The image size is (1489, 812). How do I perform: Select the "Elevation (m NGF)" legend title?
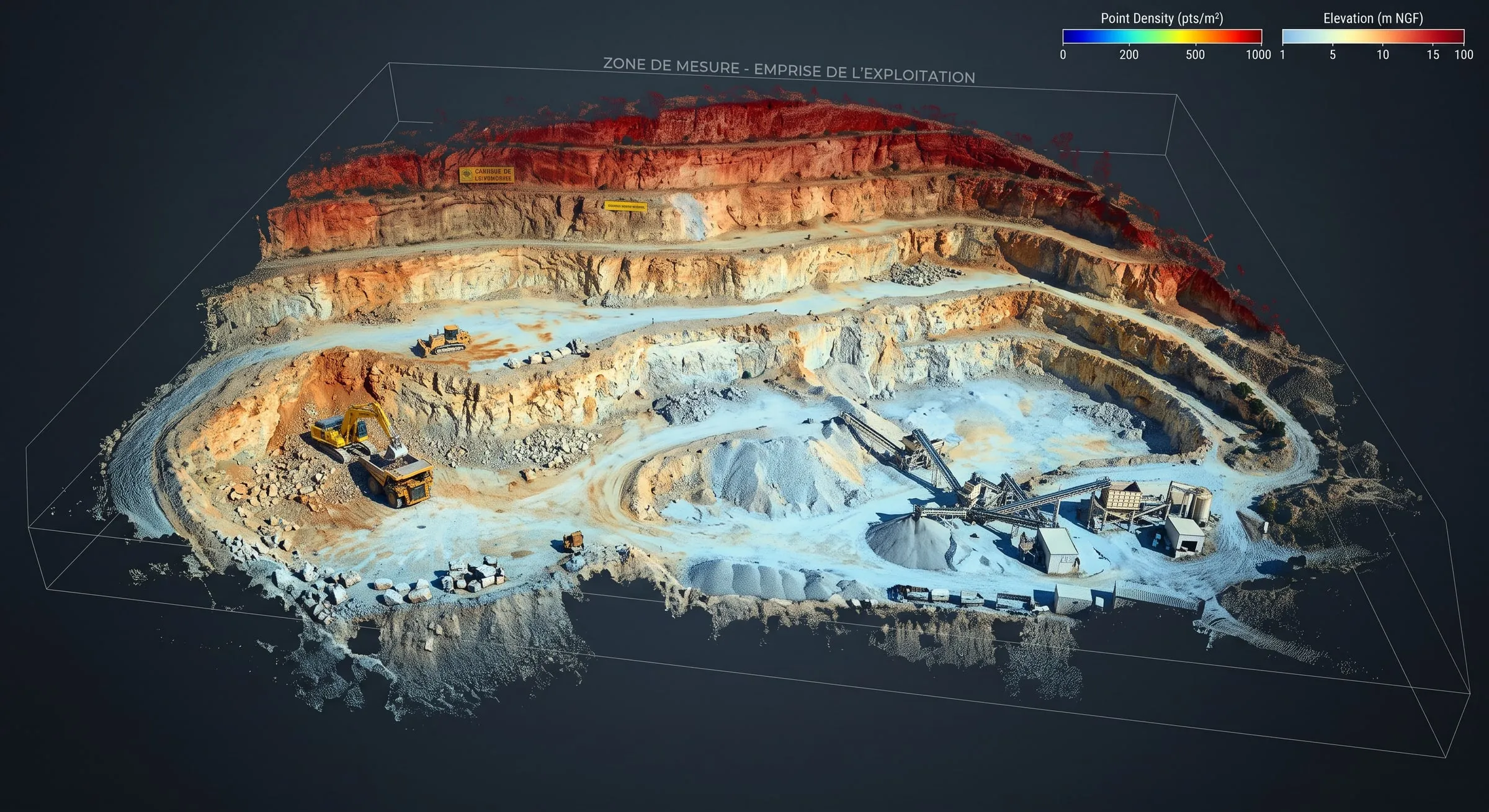[x=1373, y=18]
